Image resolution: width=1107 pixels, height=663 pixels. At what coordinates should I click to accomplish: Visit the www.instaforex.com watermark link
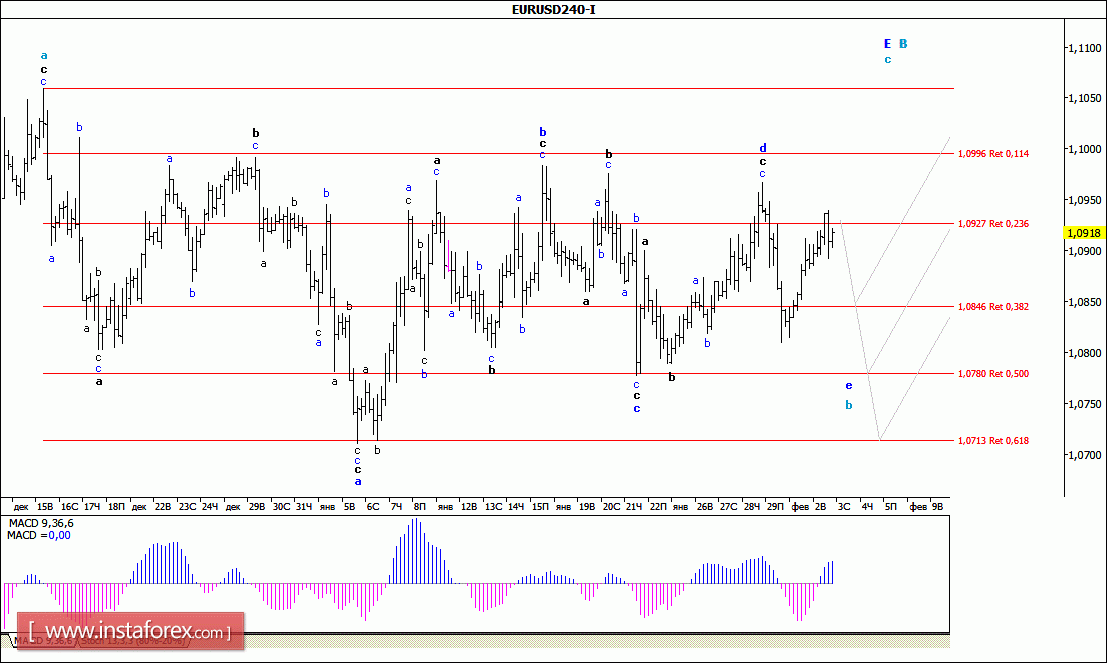tap(130, 632)
